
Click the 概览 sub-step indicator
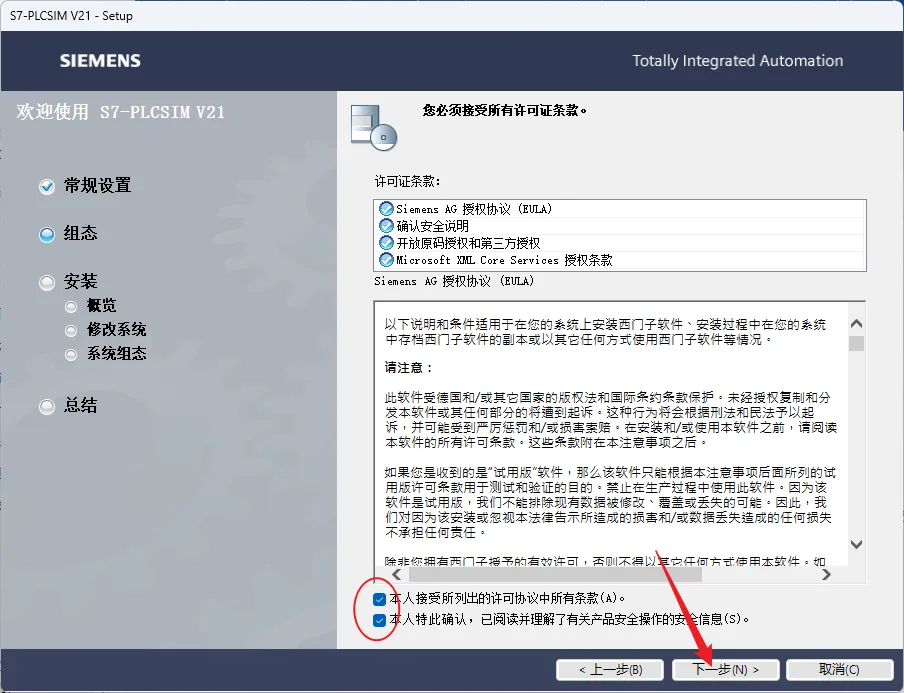[71, 306]
